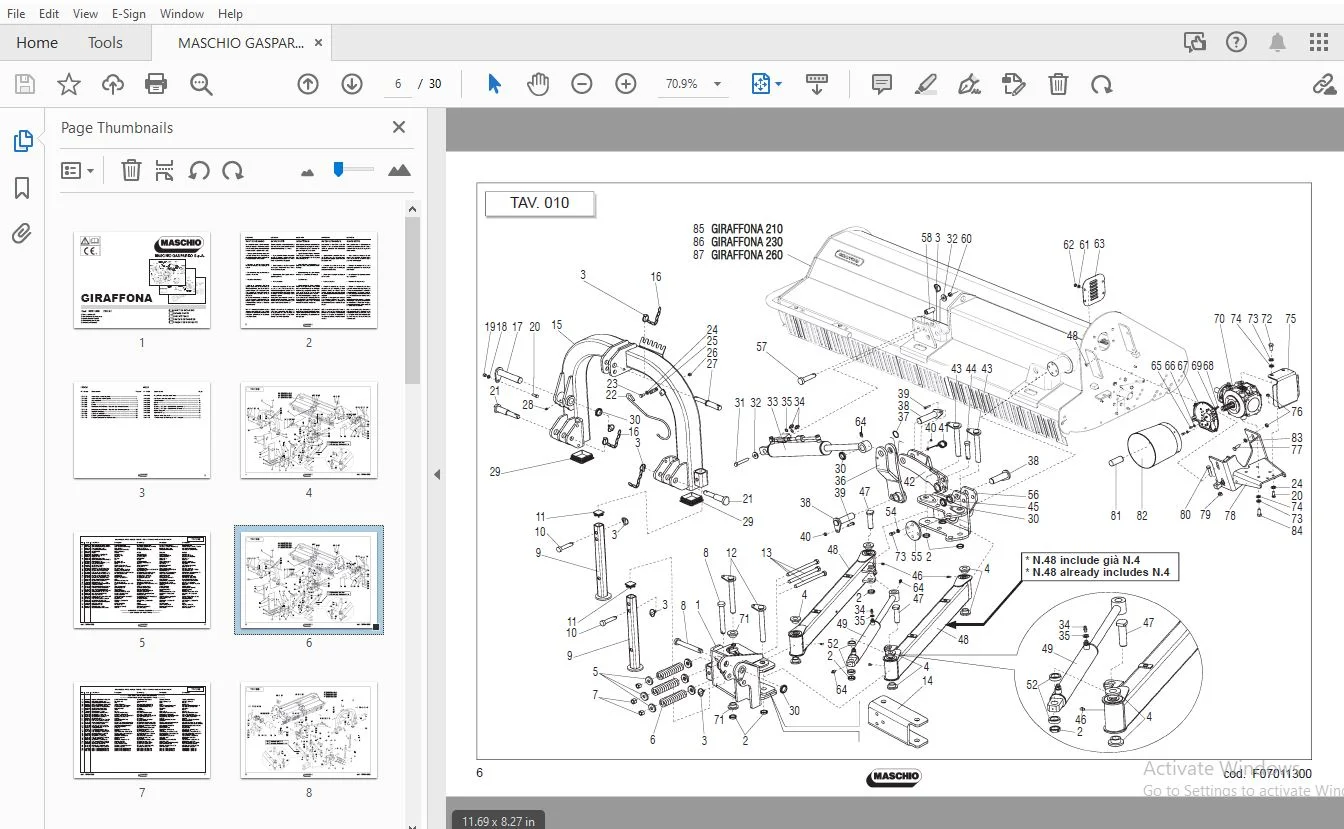The image size is (1344, 829).
Task: Click the Fit page tool icon
Action: pyautogui.click(x=760, y=84)
